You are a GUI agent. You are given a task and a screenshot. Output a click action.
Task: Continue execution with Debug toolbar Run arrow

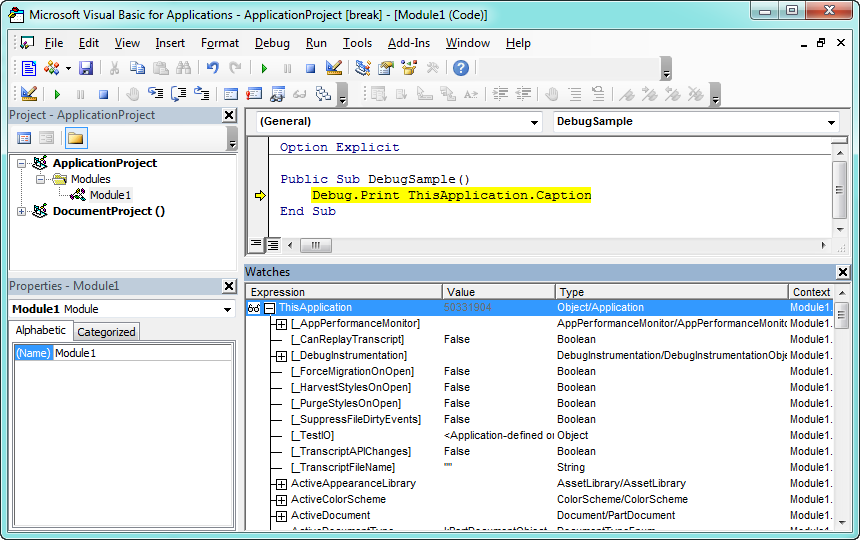57,95
